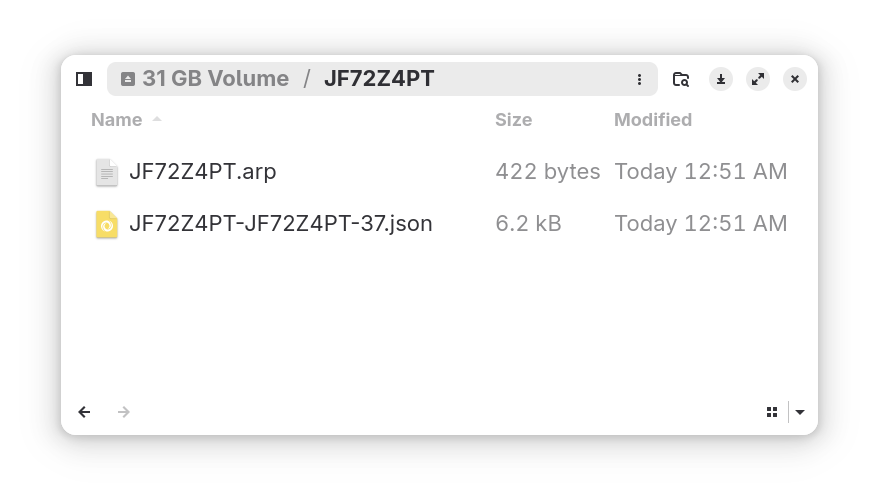Screen dimensions: 879x502
Task: Open the view options dropdown arrow
Action: (800, 412)
